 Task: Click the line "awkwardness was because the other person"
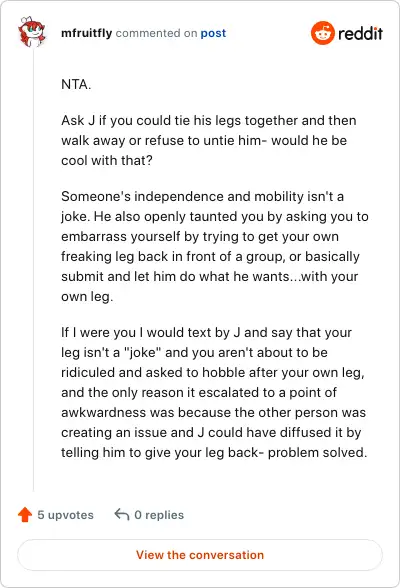(x=213, y=412)
